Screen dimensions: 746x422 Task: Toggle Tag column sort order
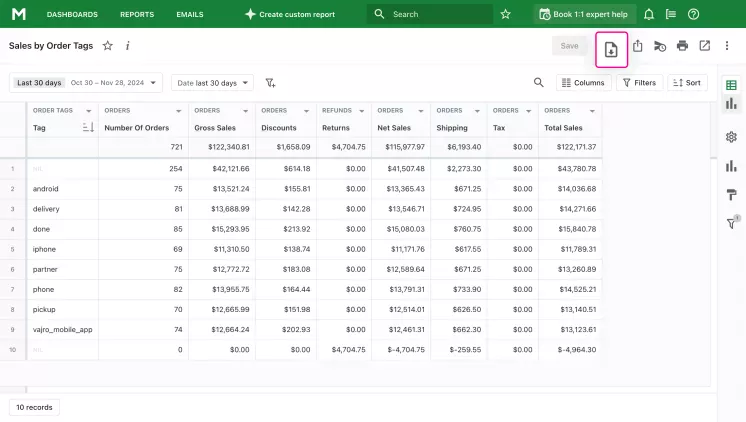(x=88, y=128)
